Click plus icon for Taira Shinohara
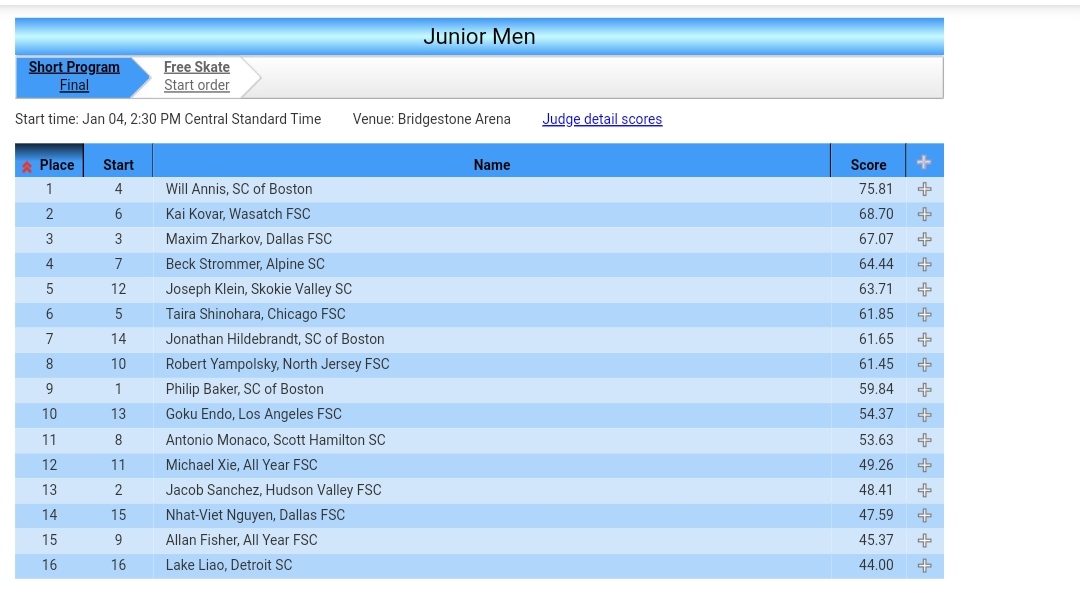 click(x=924, y=314)
